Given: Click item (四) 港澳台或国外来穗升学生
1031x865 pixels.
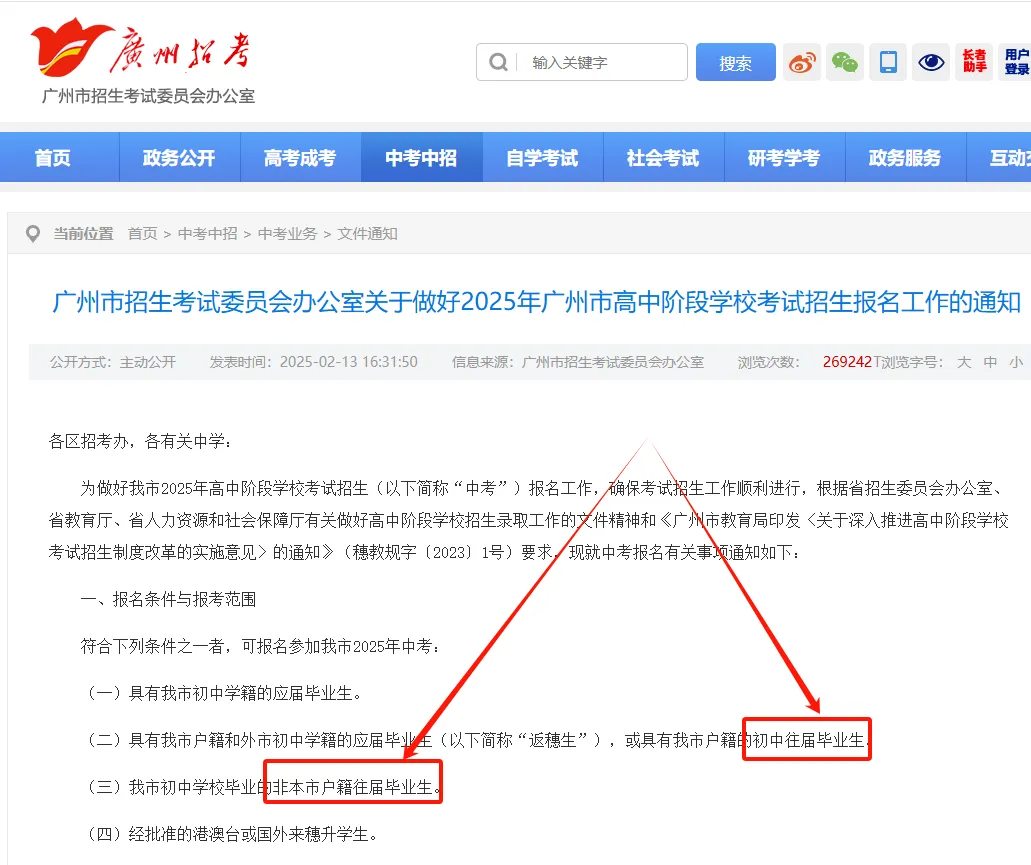Looking at the screenshot, I should tap(232, 835).
